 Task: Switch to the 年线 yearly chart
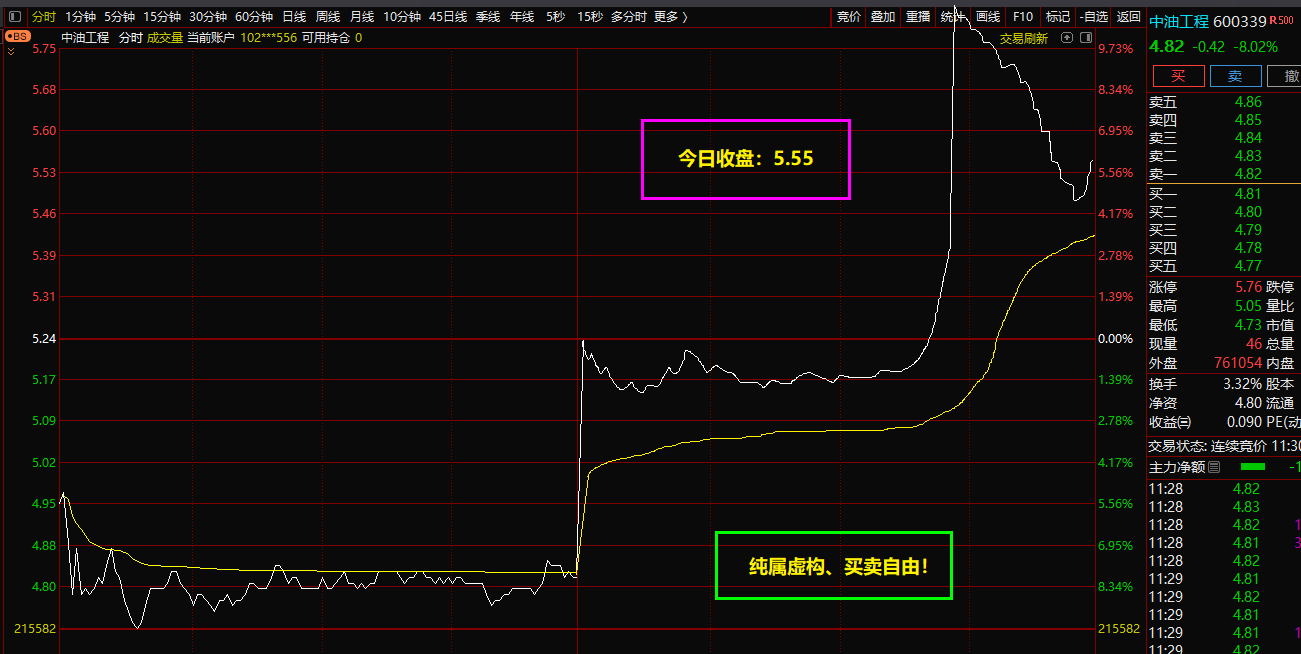[522, 17]
